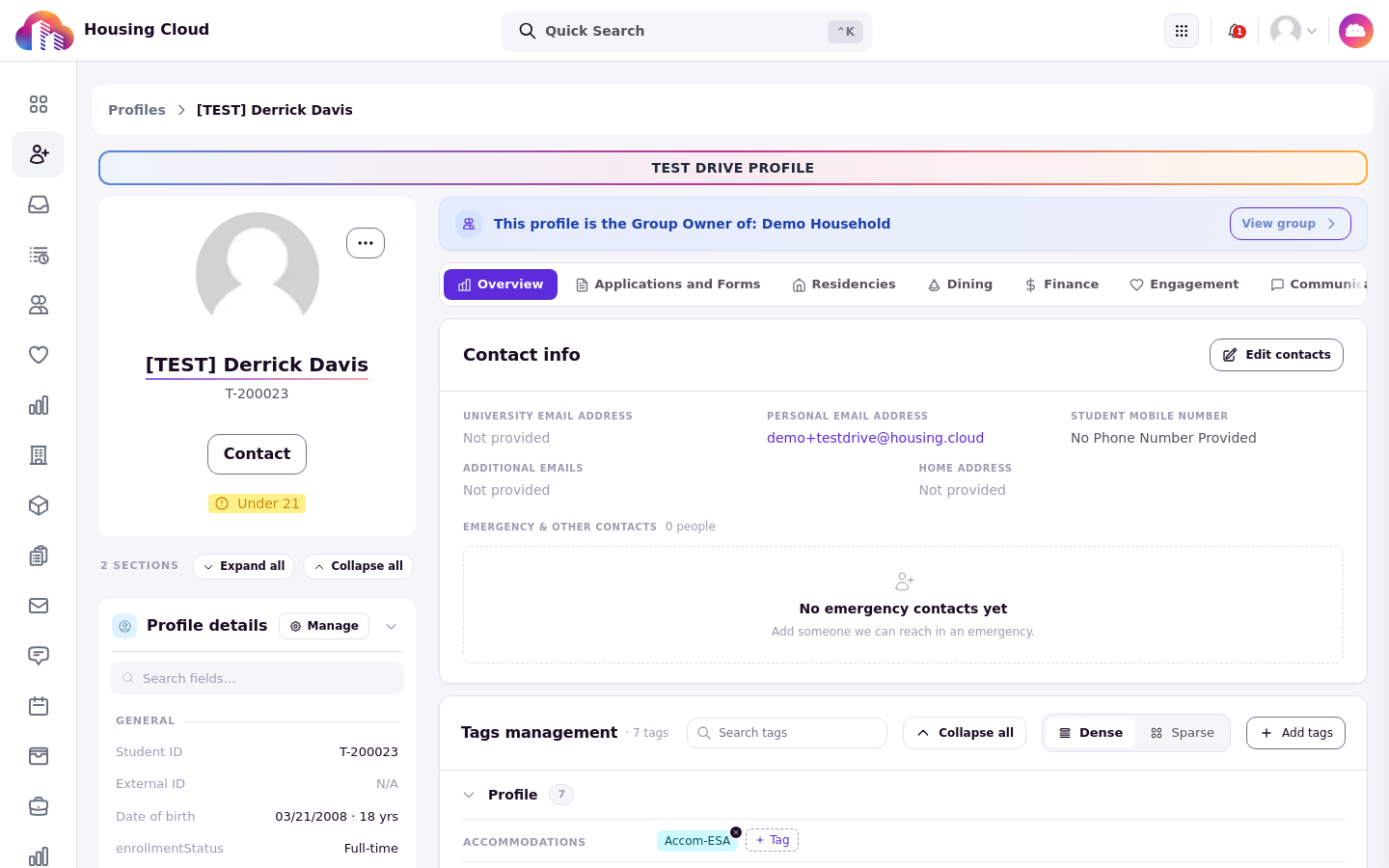Open the calendar icon in sidebar
Image resolution: width=1389 pixels, height=868 pixels.
39,706
